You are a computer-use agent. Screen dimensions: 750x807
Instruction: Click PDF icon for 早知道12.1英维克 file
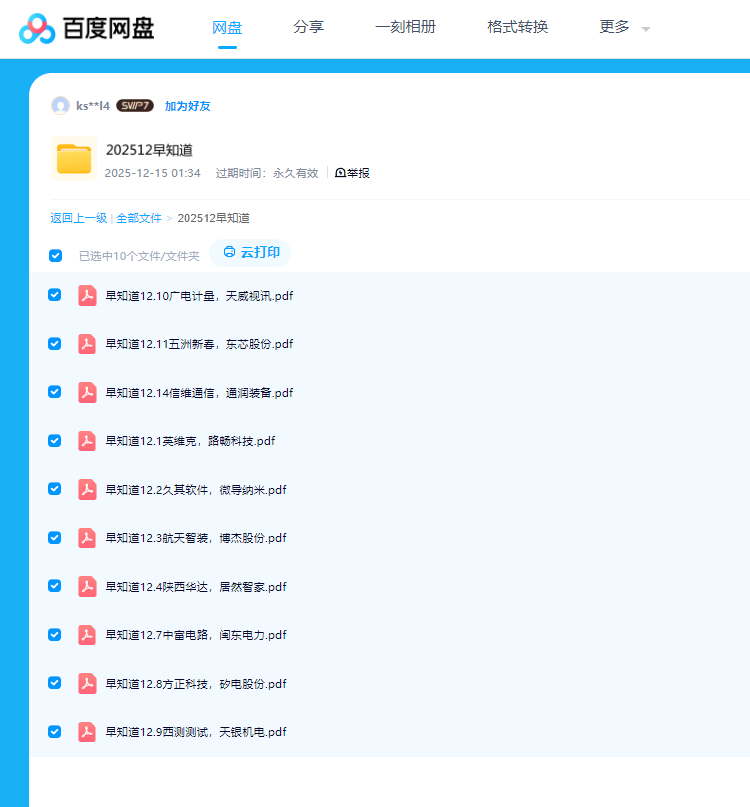tap(87, 441)
